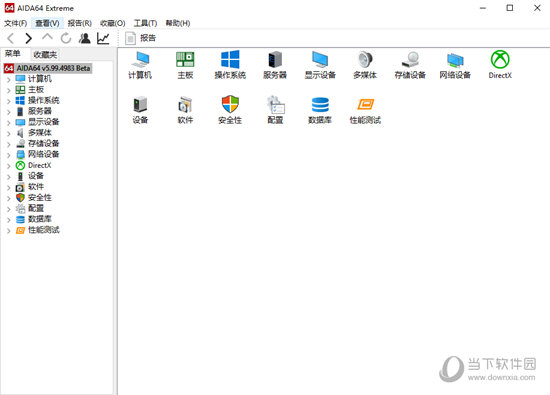Minimize the AIDA64 Extreme window
550x395 pixels.
[x=483, y=8]
